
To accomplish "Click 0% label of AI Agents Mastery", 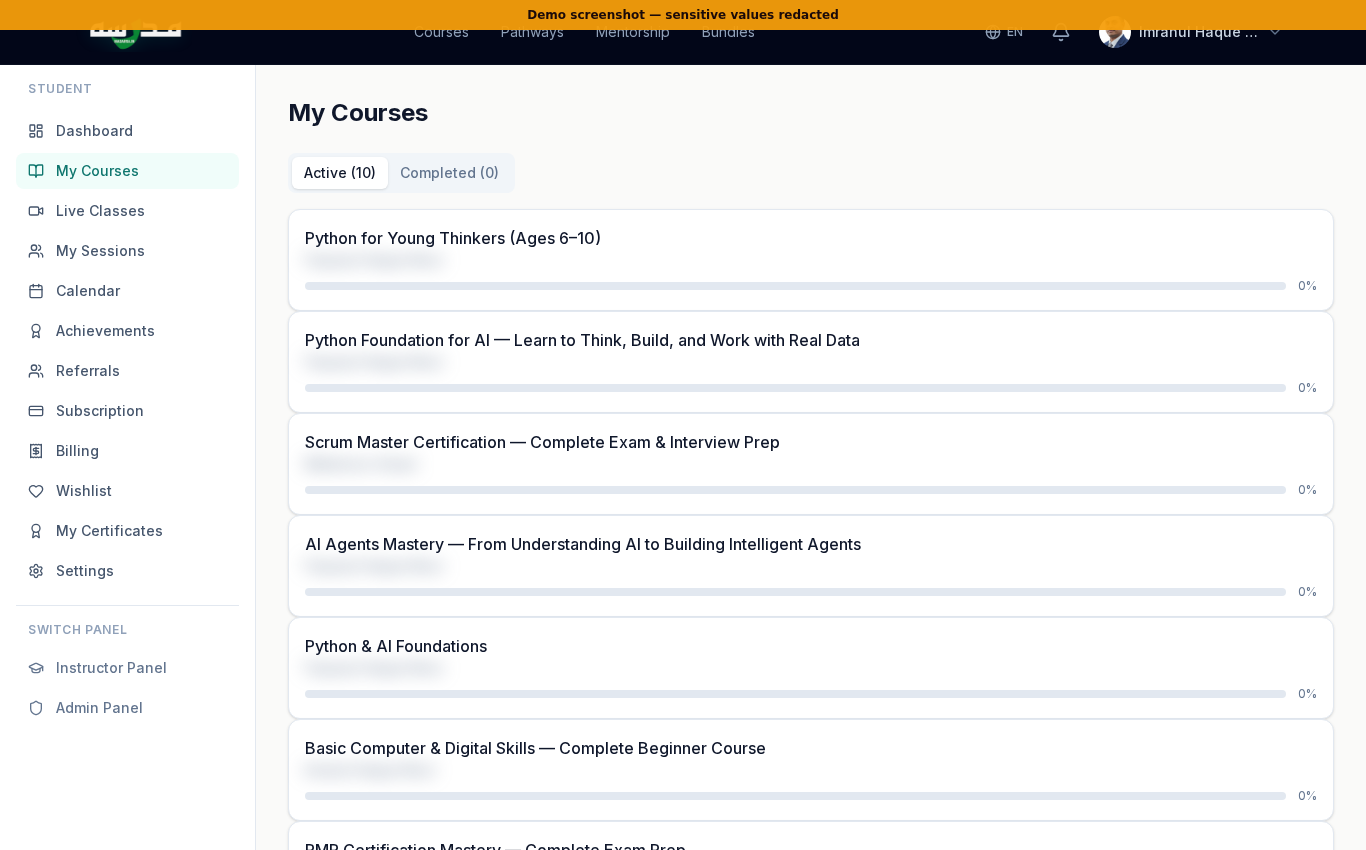I will (x=1307, y=592).
